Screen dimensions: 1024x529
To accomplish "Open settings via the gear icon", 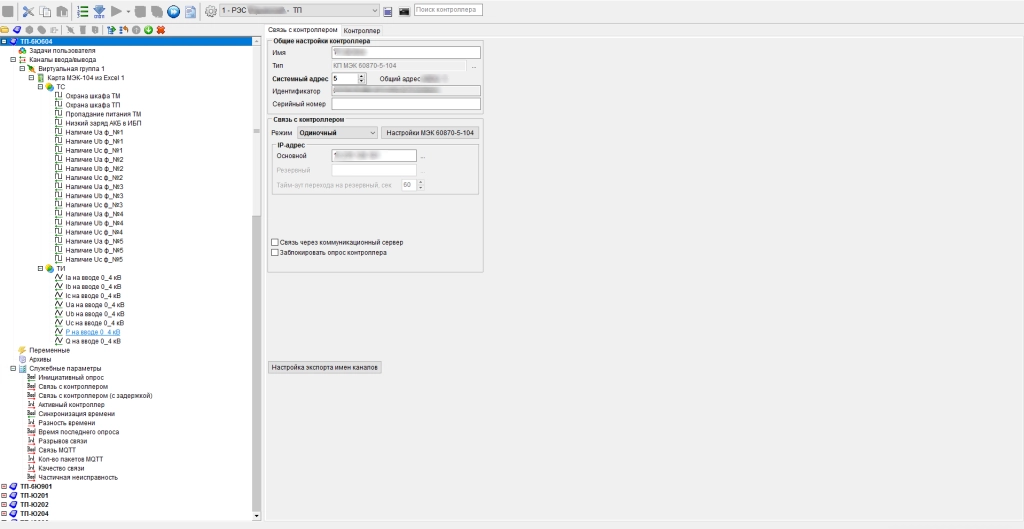I will click(x=210, y=11).
